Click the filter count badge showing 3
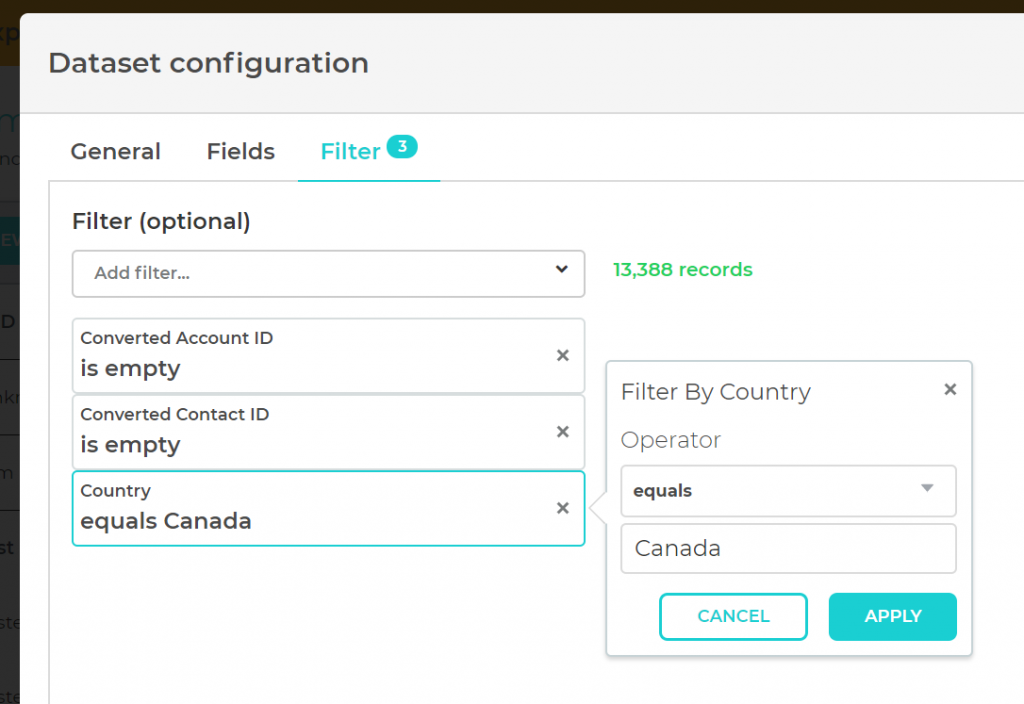 coord(401,147)
